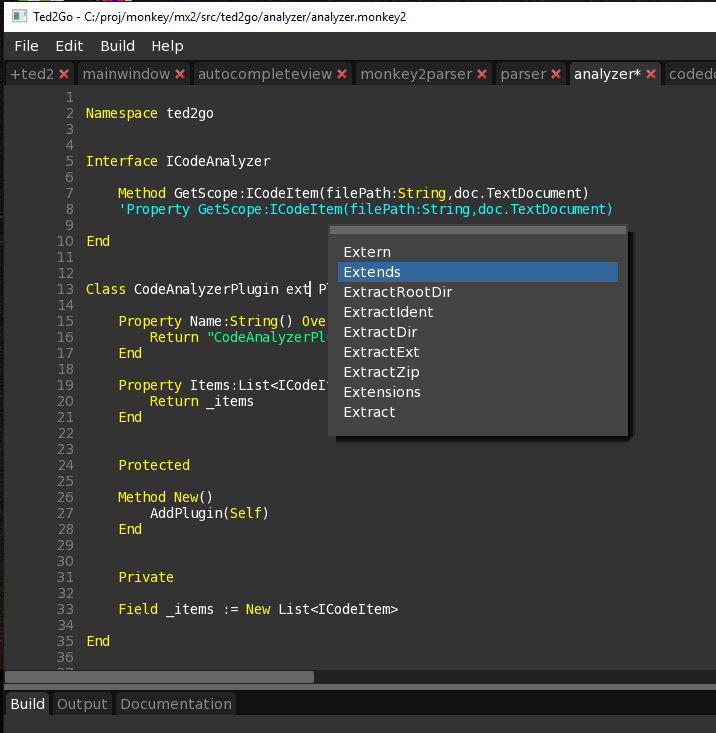Close the +ted2 tab with its red X
The height and width of the screenshot is (733, 716).
64,74
